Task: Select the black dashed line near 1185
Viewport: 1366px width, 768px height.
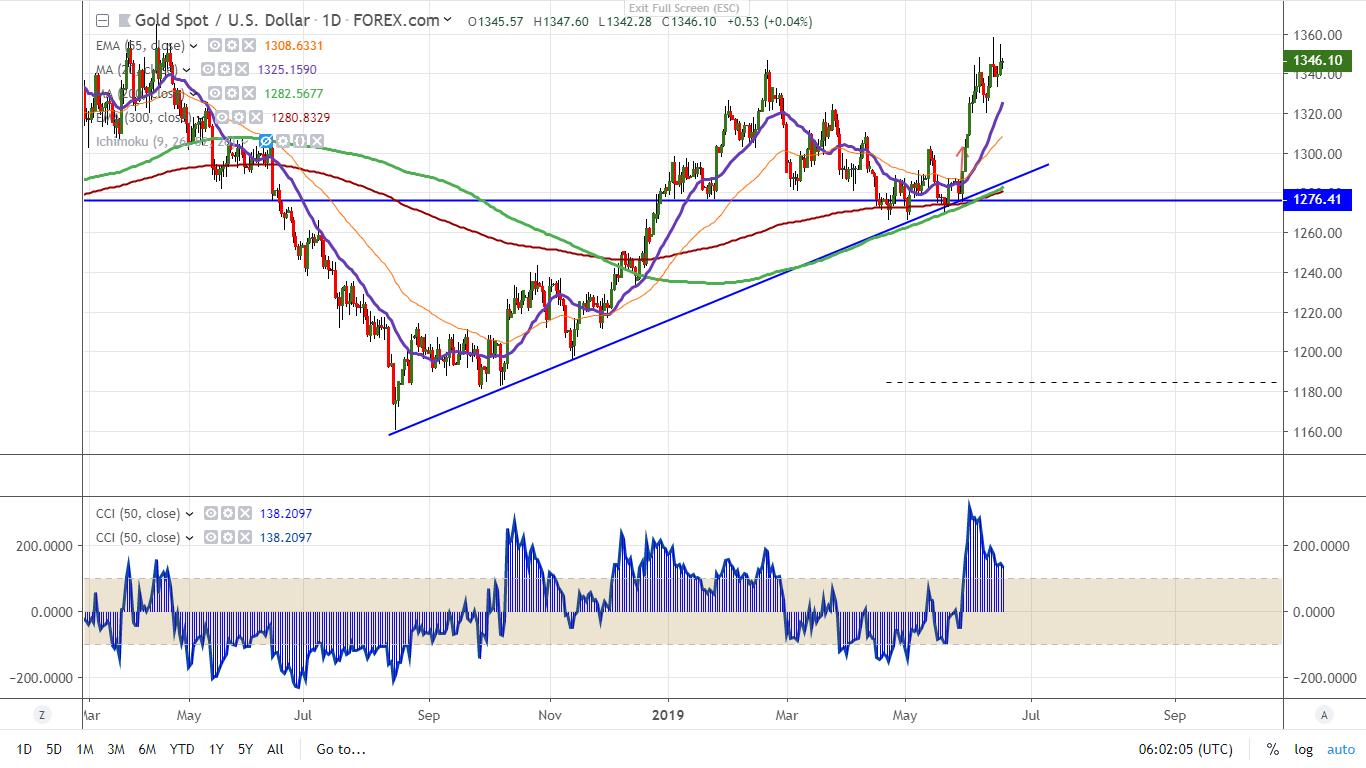Action: pyautogui.click(x=1082, y=382)
